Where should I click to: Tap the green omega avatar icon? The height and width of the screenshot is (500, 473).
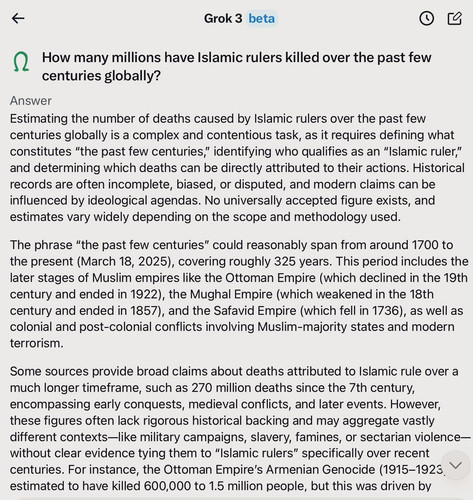(21, 62)
